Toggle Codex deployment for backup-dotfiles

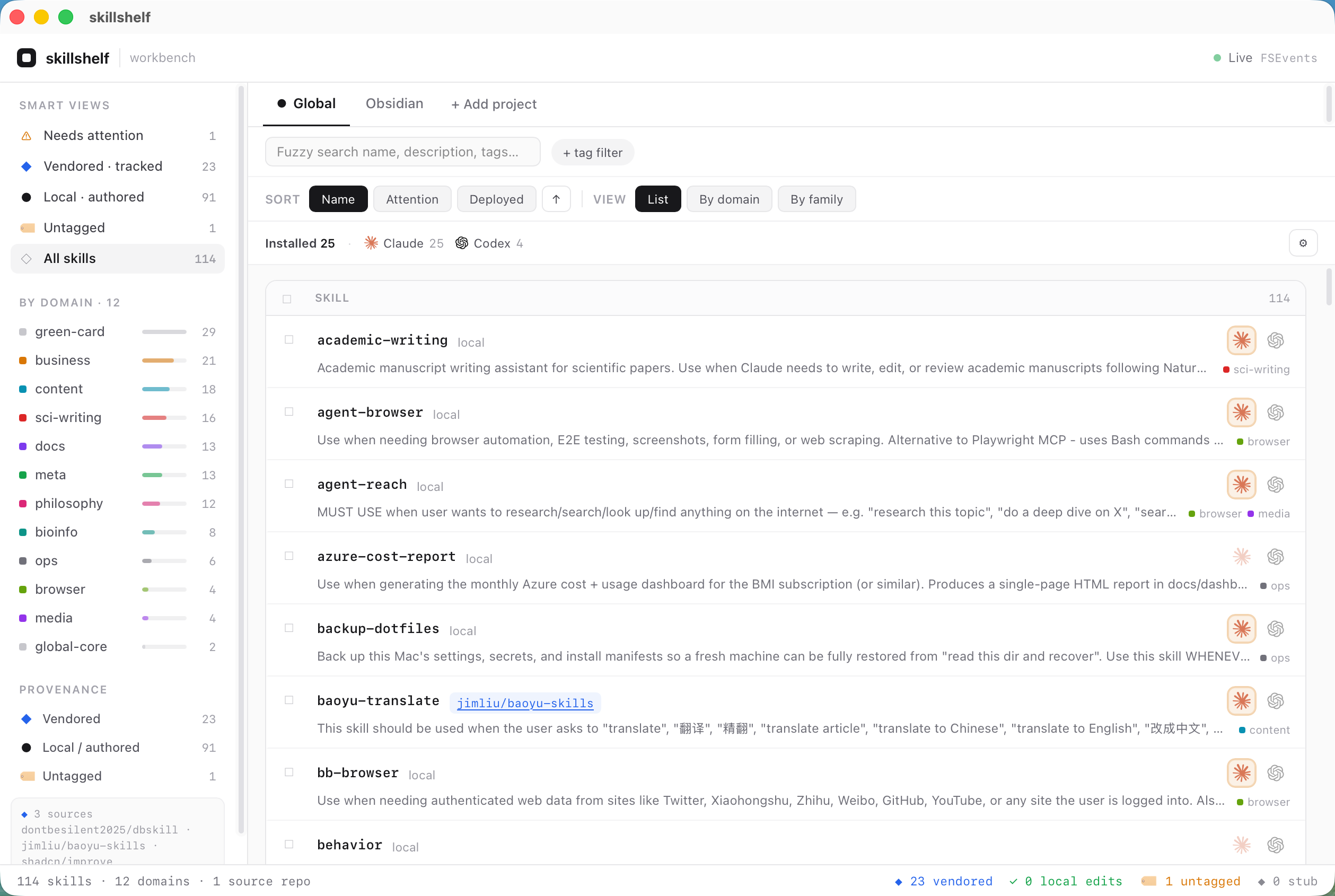(1276, 629)
